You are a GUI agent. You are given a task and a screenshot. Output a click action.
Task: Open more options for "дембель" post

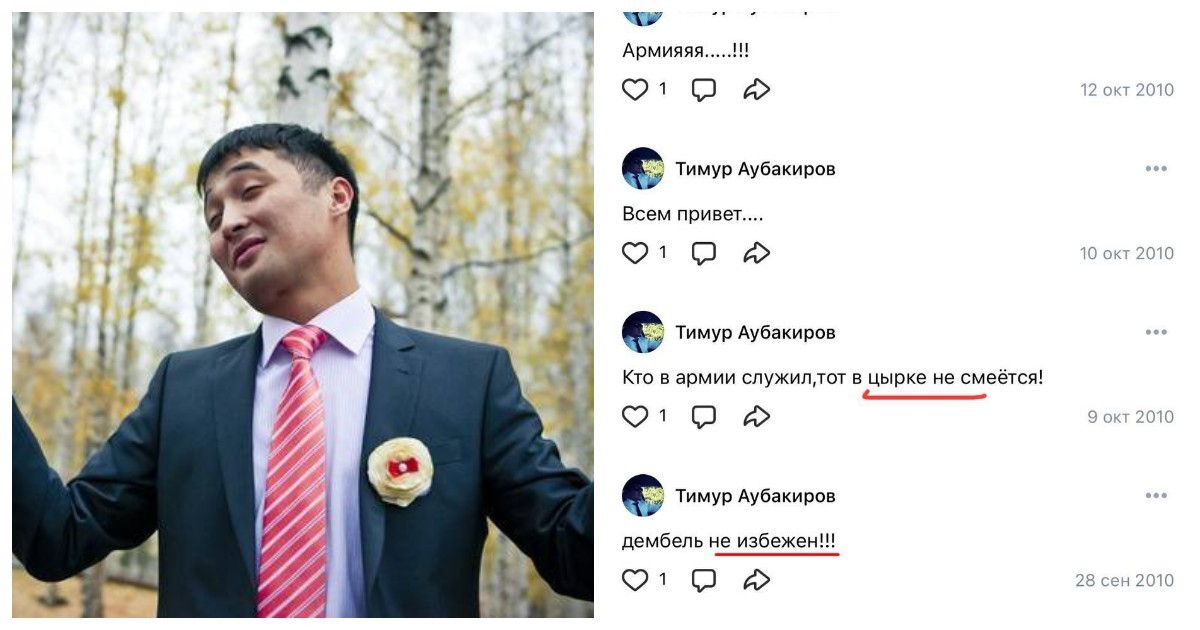(x=1156, y=496)
